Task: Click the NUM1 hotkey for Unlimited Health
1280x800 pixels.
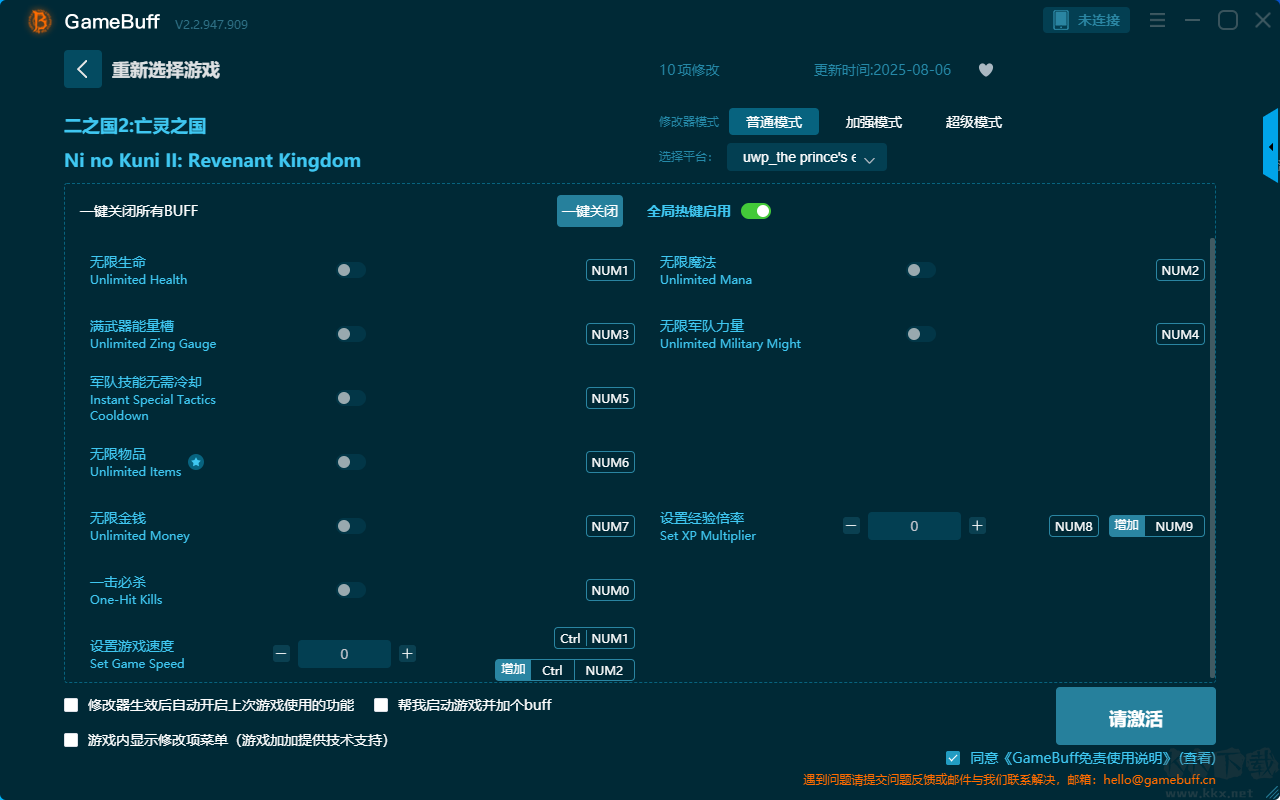Action: point(610,270)
